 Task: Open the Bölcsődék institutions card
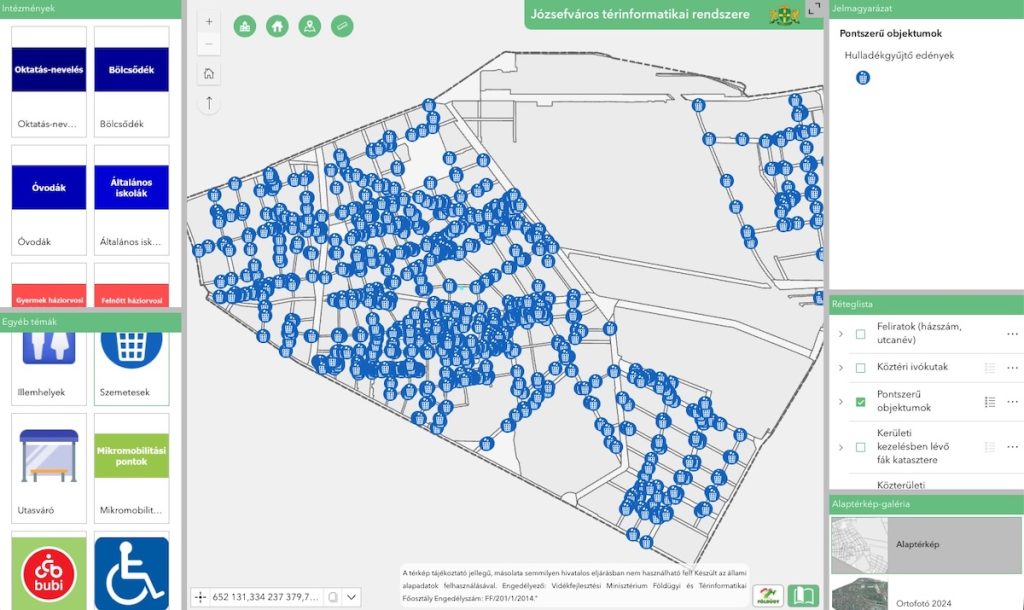pyautogui.click(x=131, y=81)
